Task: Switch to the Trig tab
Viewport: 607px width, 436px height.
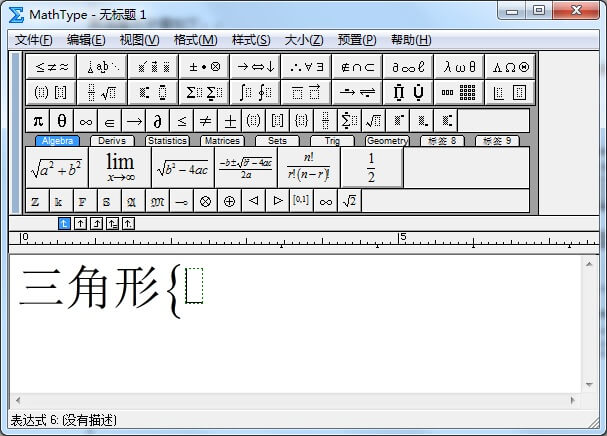Action: pyautogui.click(x=332, y=141)
